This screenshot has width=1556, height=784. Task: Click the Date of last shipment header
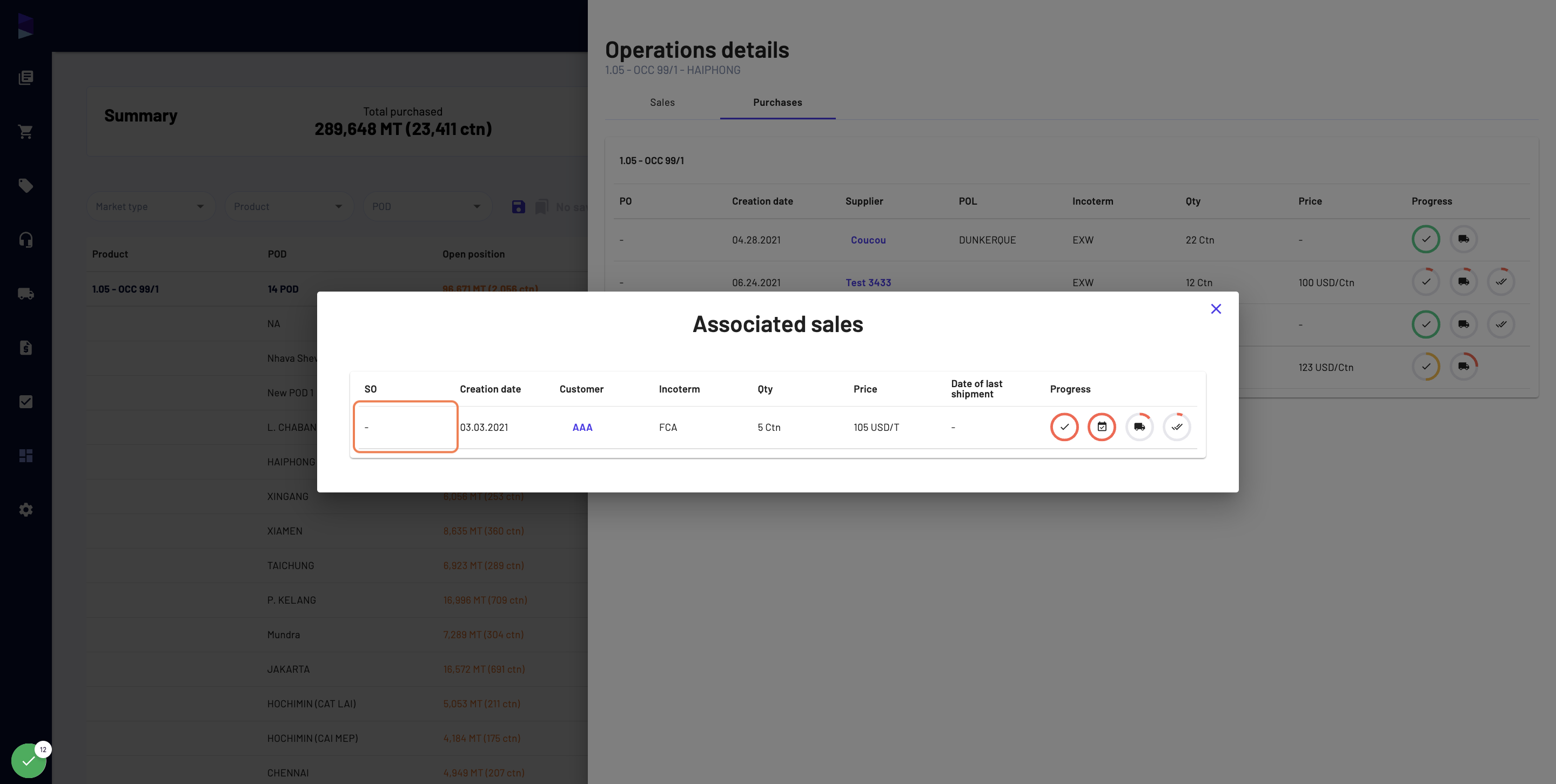[x=976, y=389]
